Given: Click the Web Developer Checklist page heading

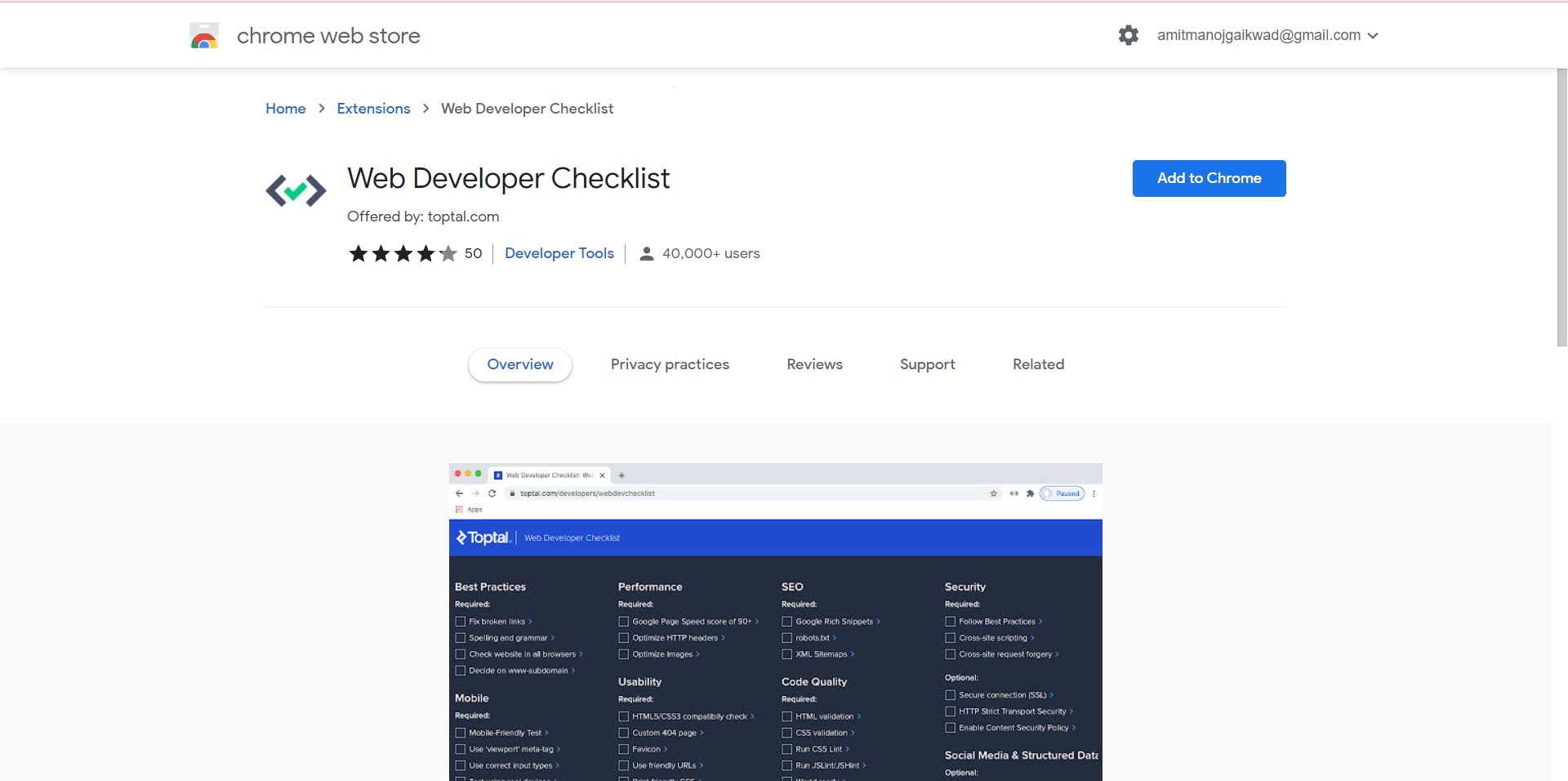Looking at the screenshot, I should [x=508, y=178].
